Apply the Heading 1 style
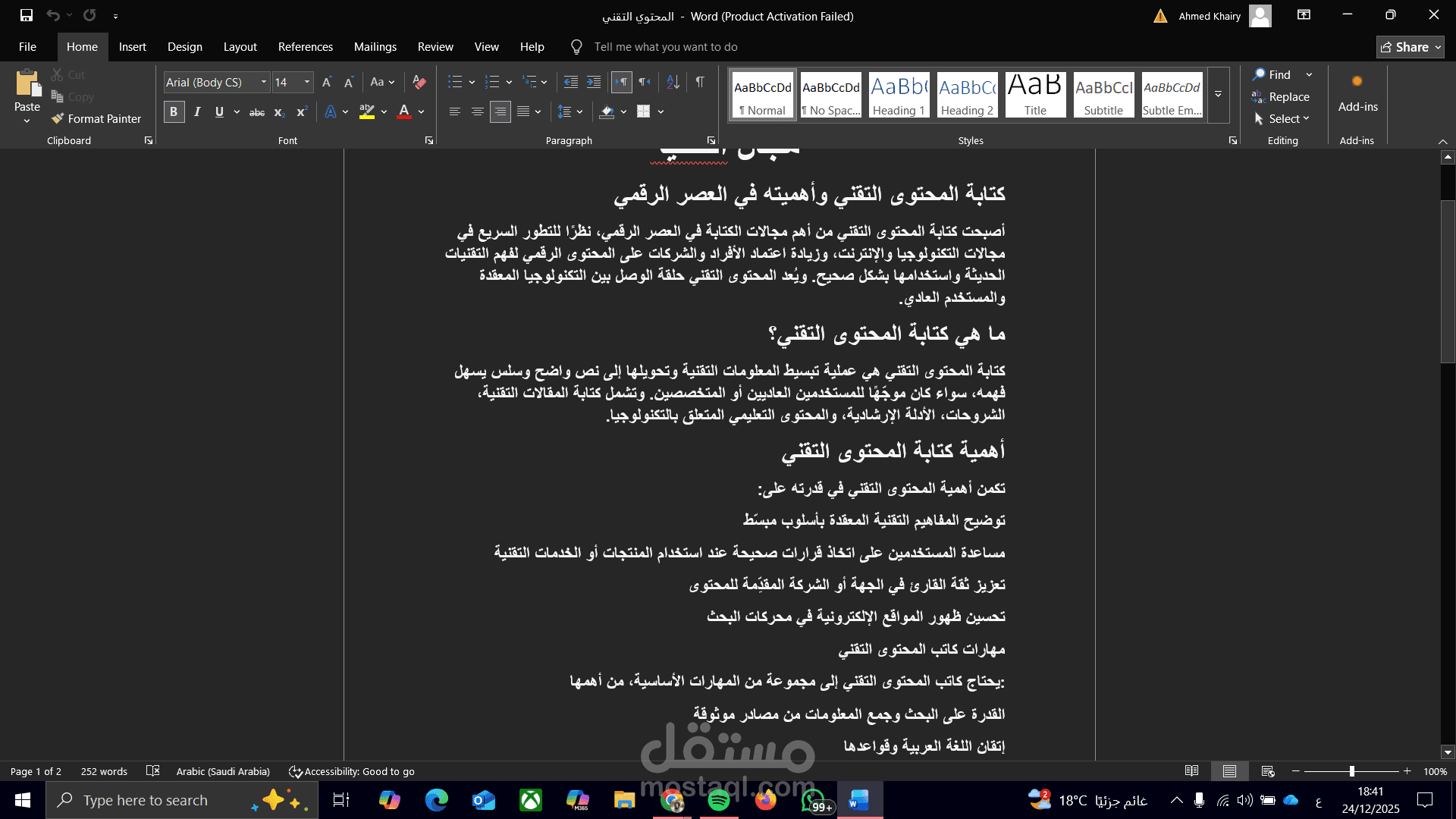 pyautogui.click(x=899, y=95)
